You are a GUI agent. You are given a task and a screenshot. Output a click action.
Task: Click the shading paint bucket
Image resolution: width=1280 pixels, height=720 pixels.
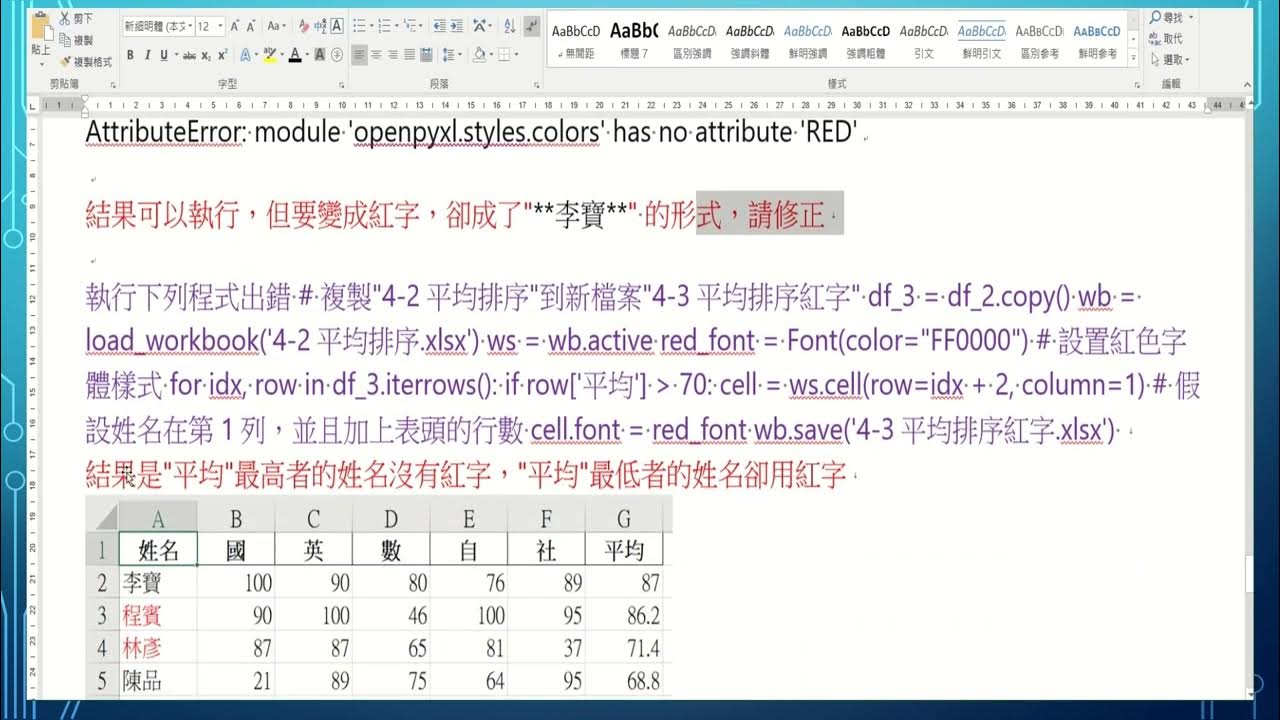479,55
